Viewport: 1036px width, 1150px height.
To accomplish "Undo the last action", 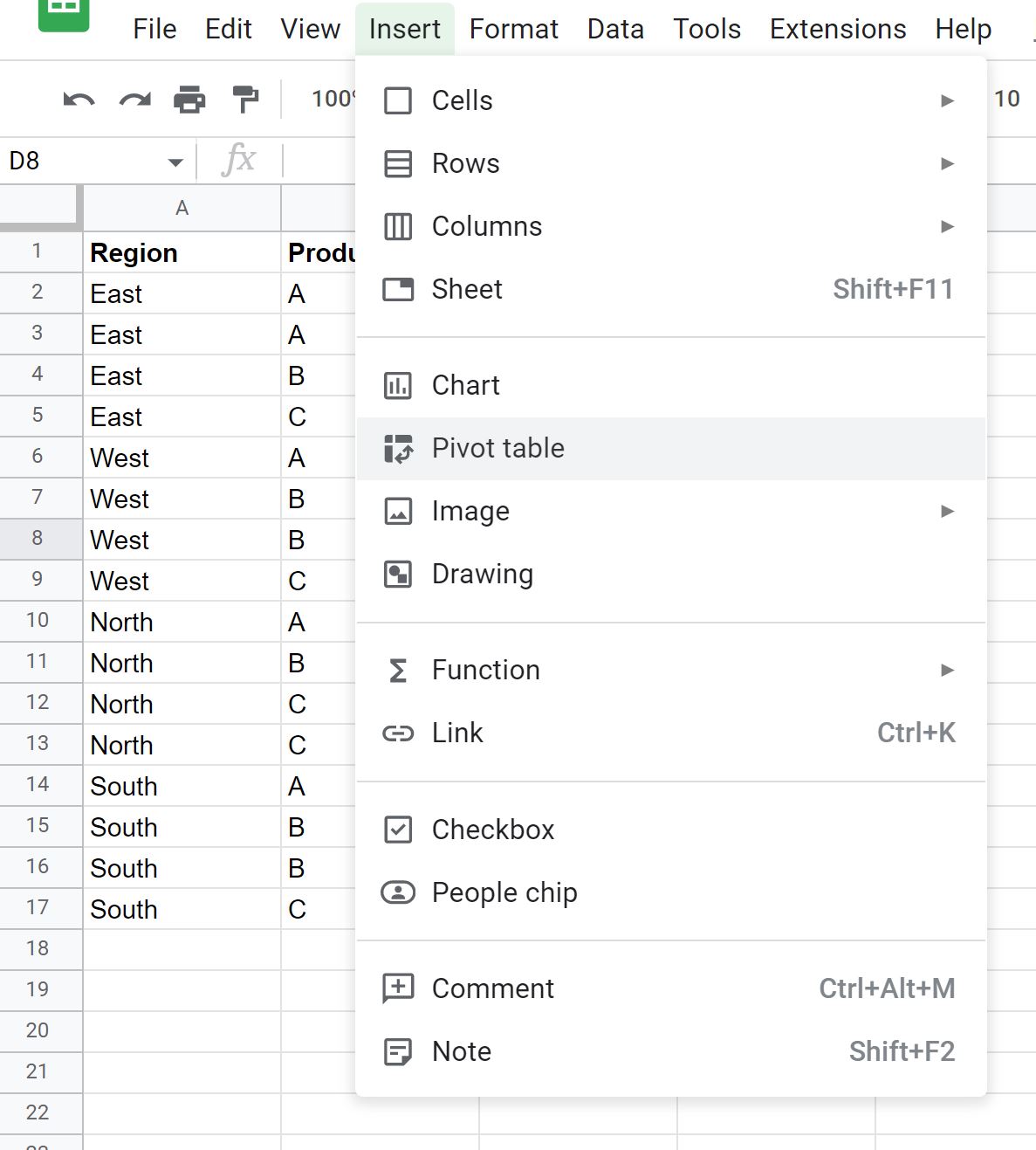I will click(79, 99).
